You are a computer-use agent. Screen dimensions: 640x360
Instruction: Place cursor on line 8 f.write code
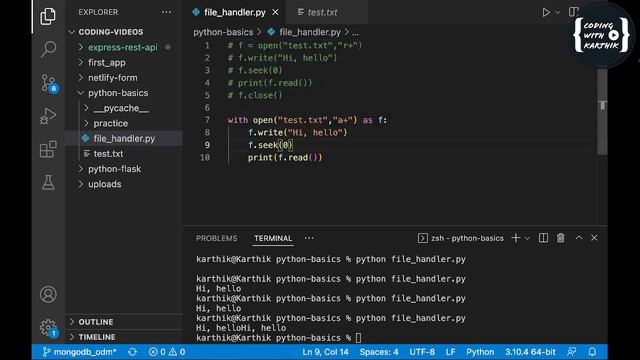(297, 133)
